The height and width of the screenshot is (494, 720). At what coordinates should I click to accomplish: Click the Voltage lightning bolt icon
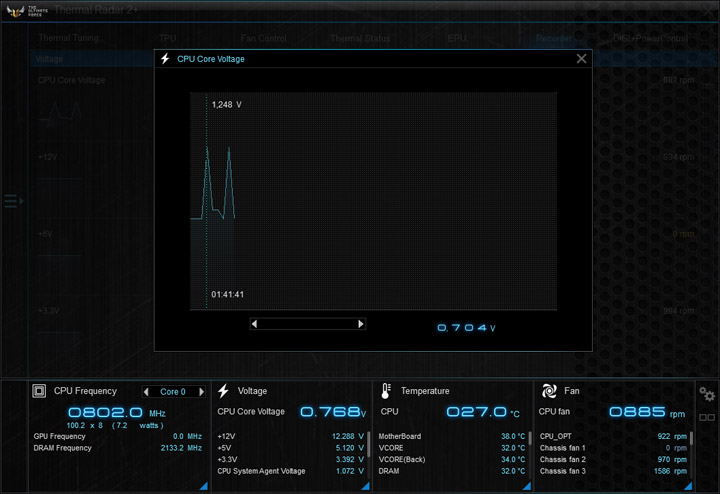click(223, 391)
